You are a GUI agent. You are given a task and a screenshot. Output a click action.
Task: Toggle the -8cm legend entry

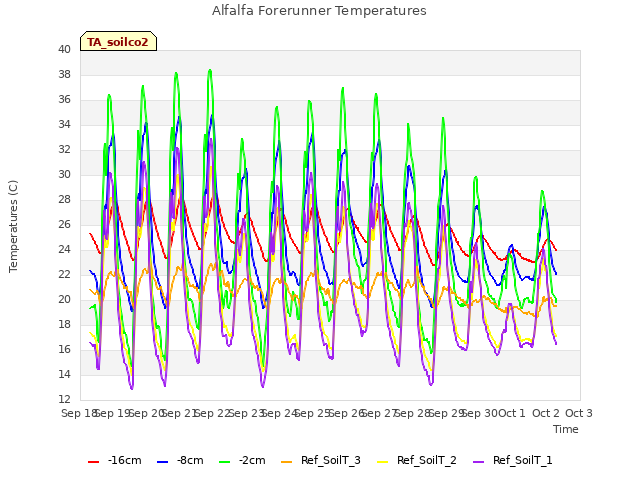[180, 460]
